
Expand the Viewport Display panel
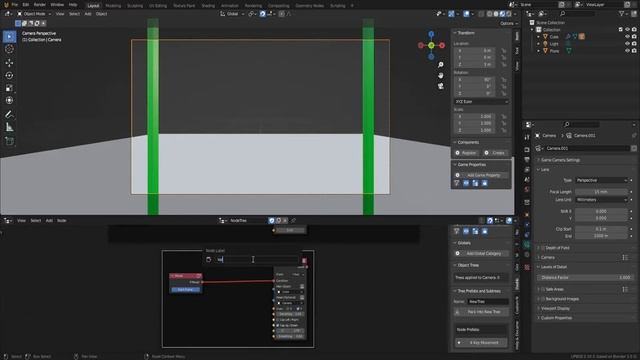554,308
